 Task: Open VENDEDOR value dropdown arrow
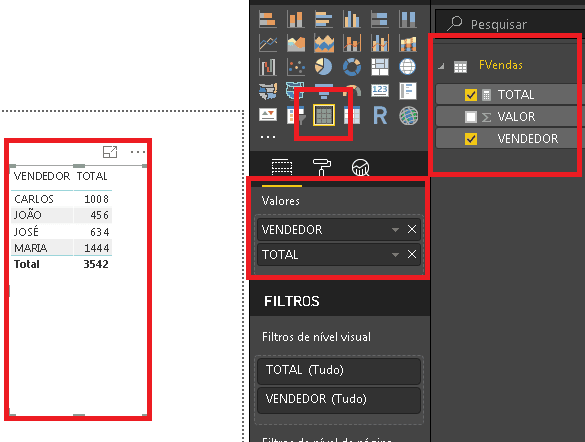point(395,230)
